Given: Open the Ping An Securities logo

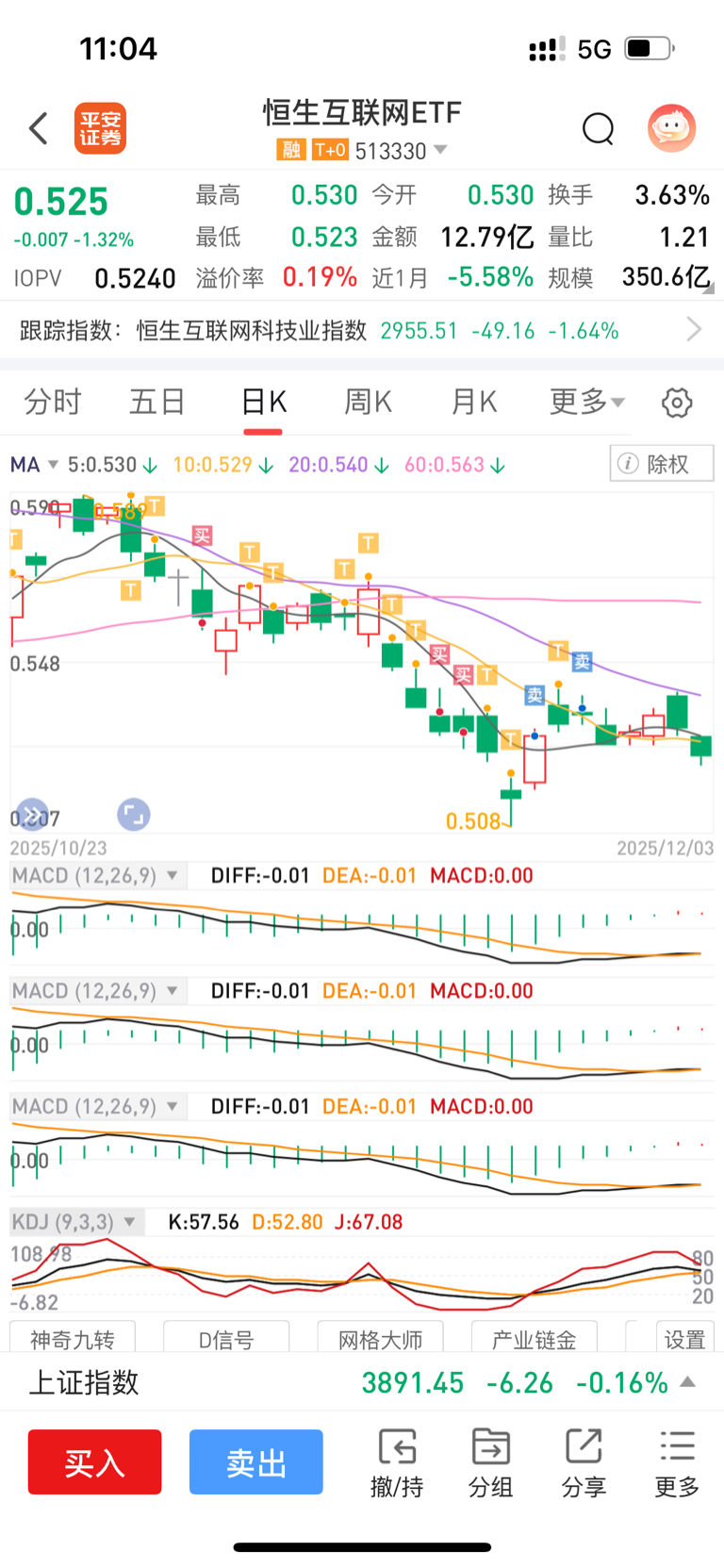Looking at the screenshot, I should (100, 128).
